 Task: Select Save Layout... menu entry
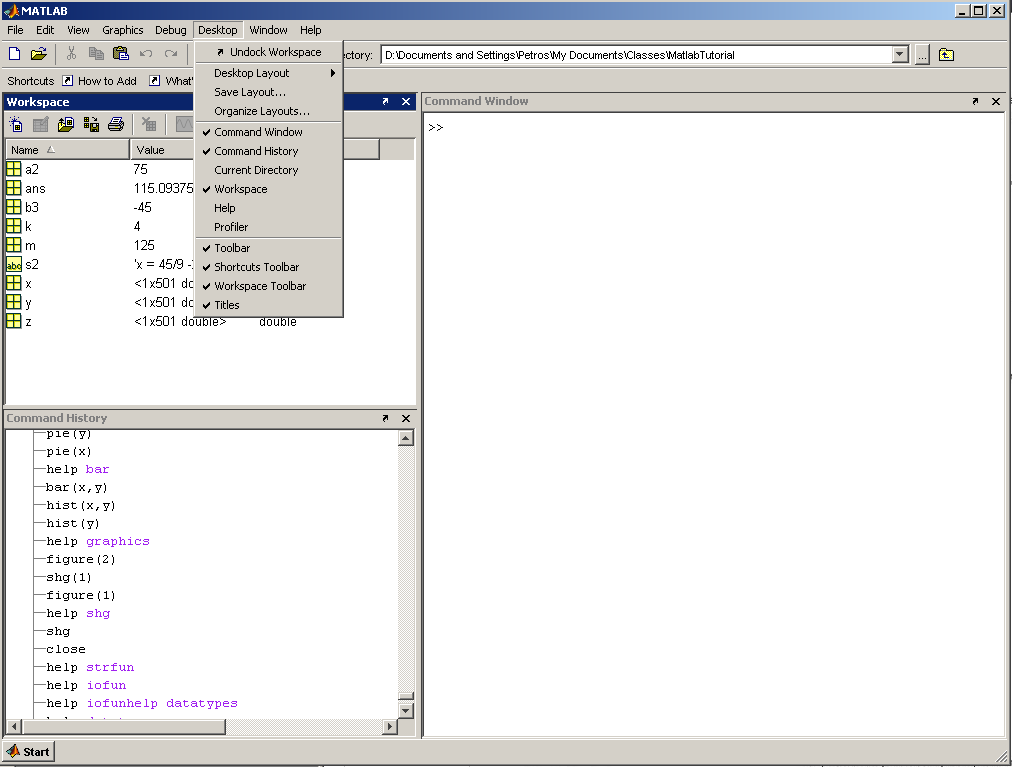268,92
